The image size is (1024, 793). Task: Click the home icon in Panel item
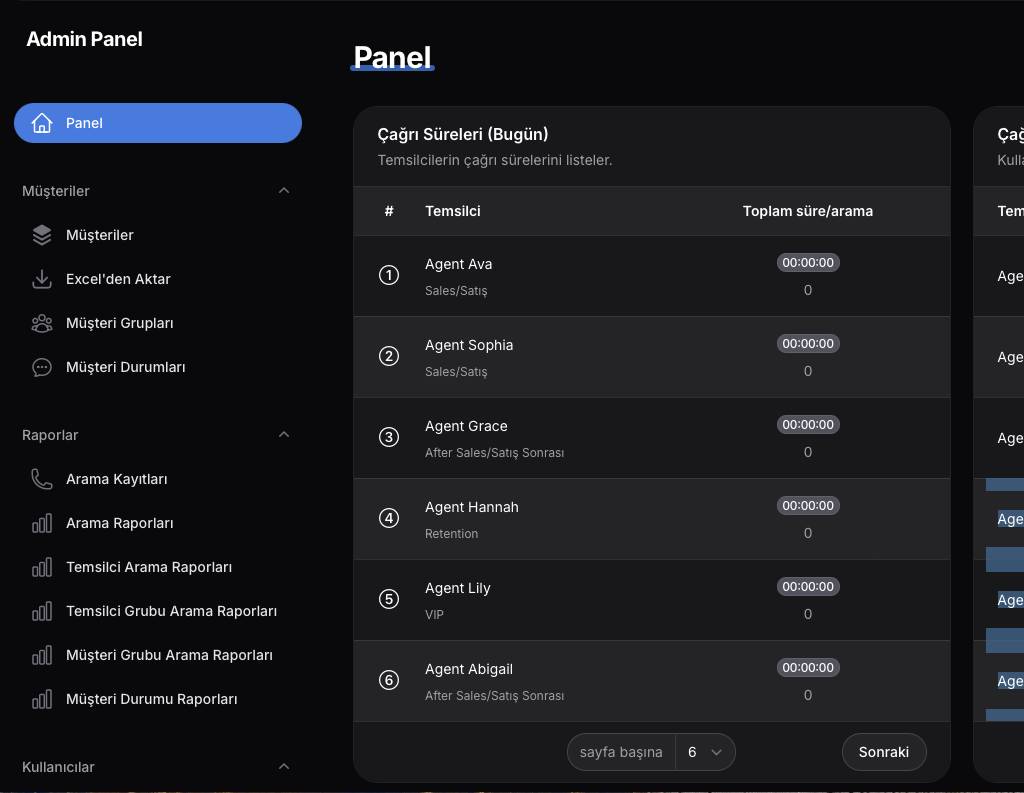click(x=42, y=123)
